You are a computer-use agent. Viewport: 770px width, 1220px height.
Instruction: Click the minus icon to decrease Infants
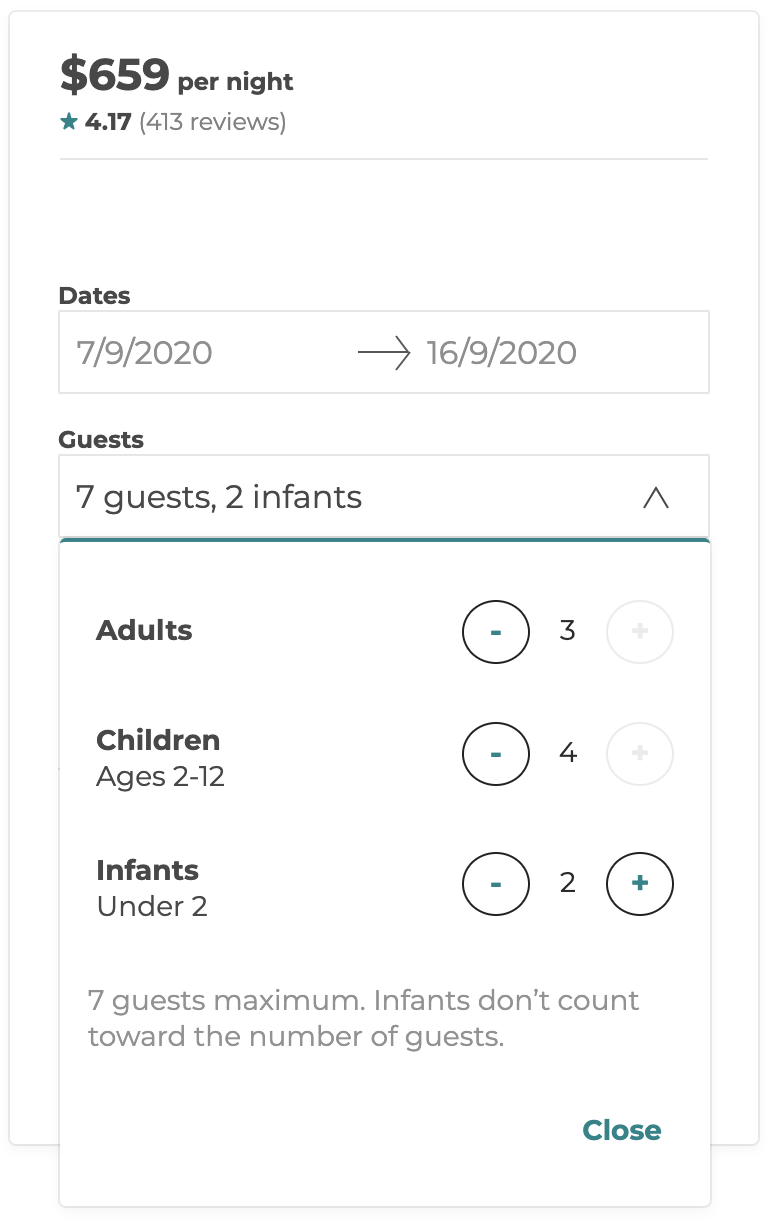tap(495, 884)
